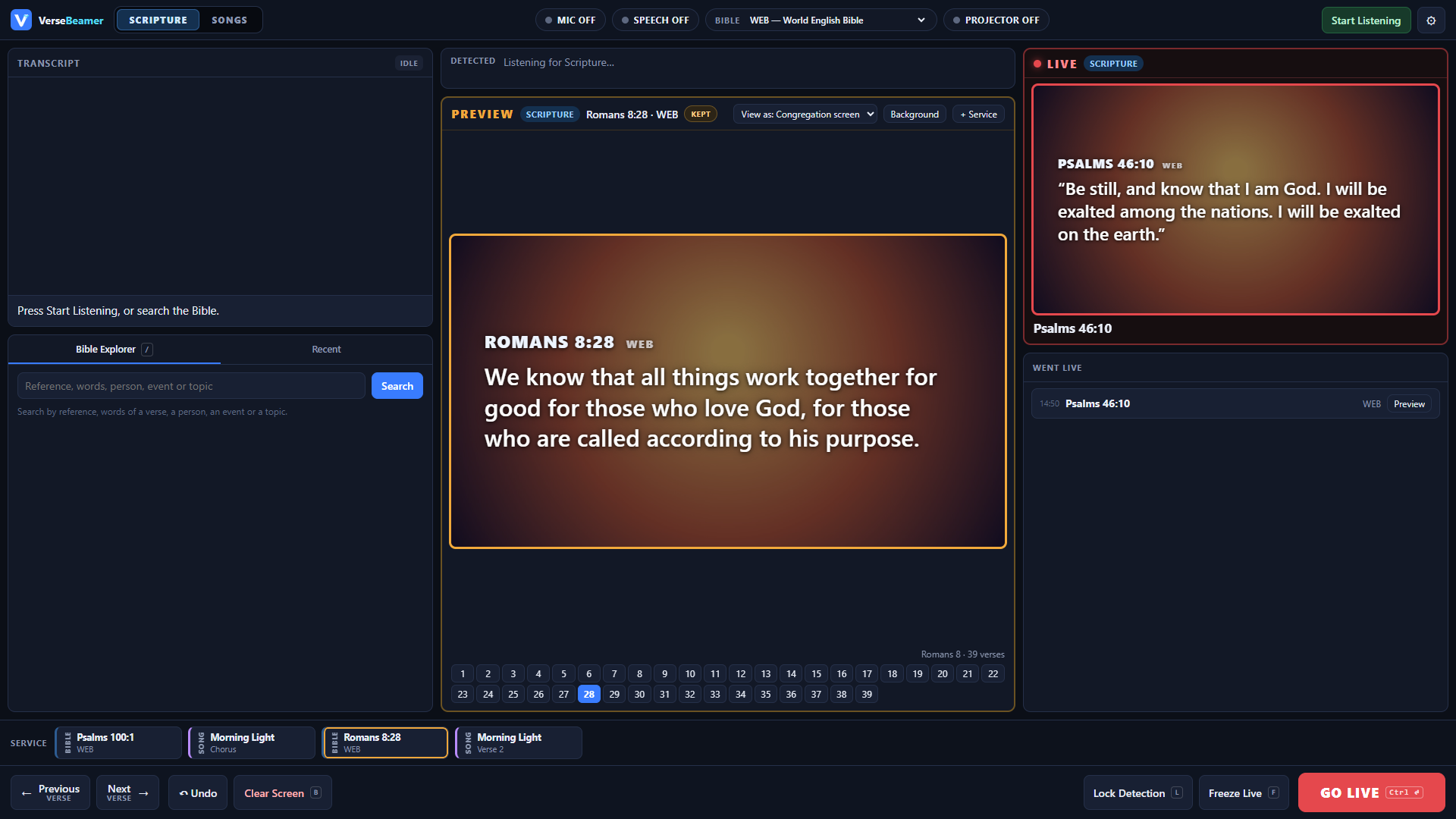Toggle the MIC OFF switch
This screenshot has width=1456, height=819.
point(570,20)
